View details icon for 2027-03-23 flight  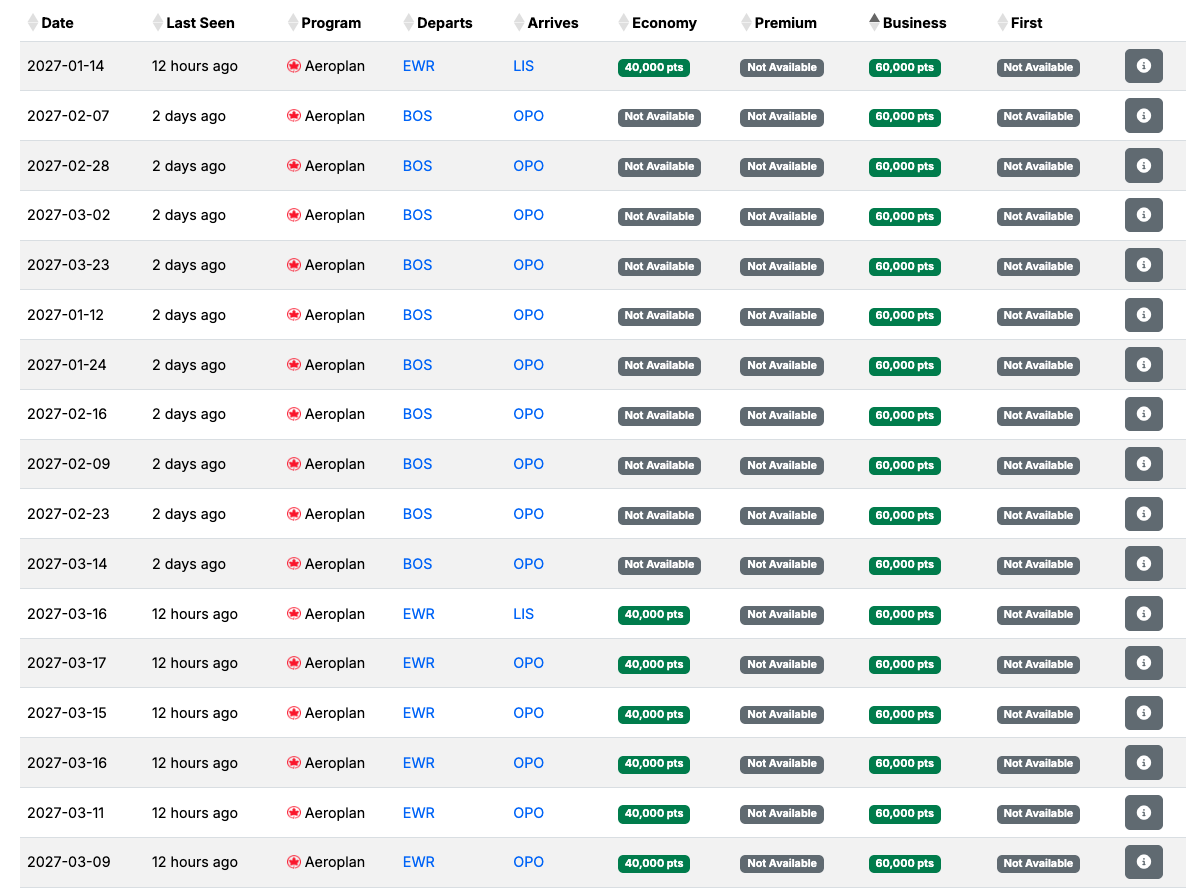pyautogui.click(x=1144, y=265)
